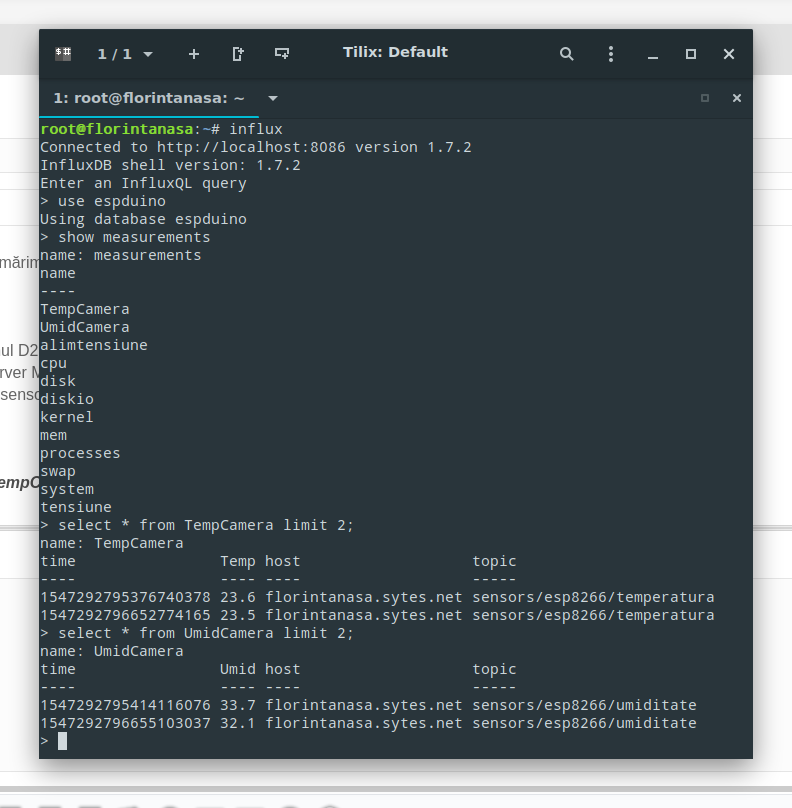Image resolution: width=792 pixels, height=808 pixels.
Task: Close the root@florintanasa terminal pane
Action: 737,98
